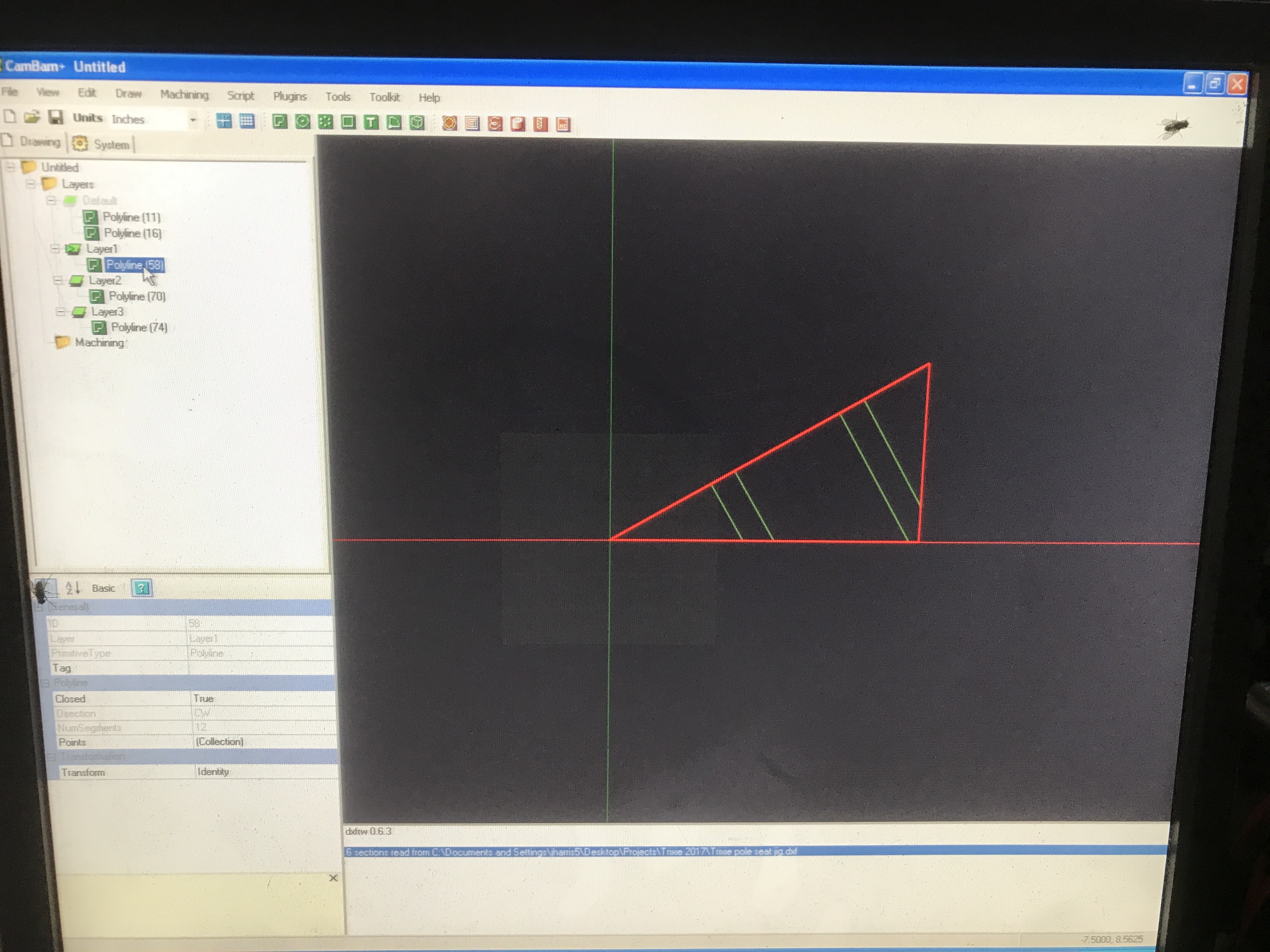Open the Toolkit menu

pyautogui.click(x=384, y=98)
